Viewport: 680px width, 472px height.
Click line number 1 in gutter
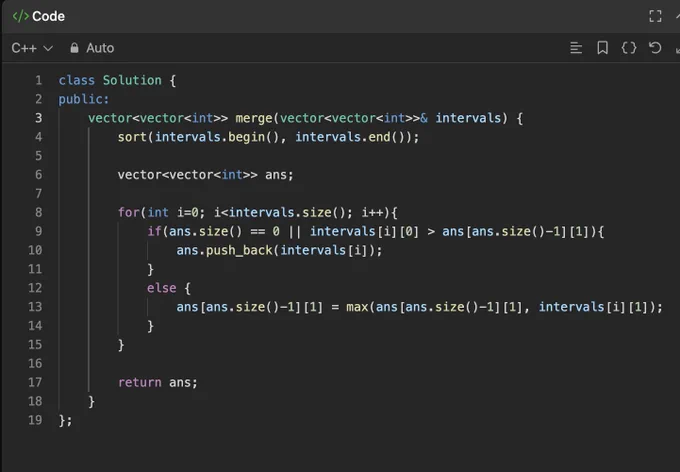(x=39, y=80)
